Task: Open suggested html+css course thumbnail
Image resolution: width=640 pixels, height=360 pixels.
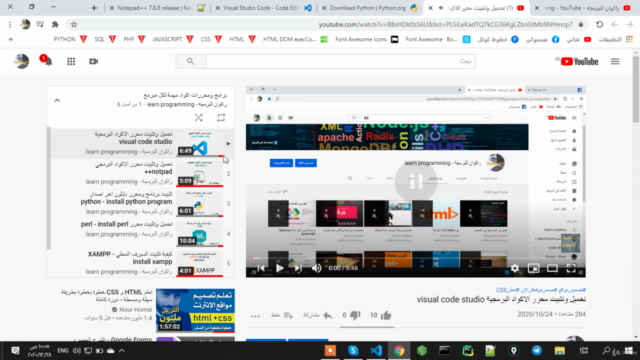Action: [195, 310]
